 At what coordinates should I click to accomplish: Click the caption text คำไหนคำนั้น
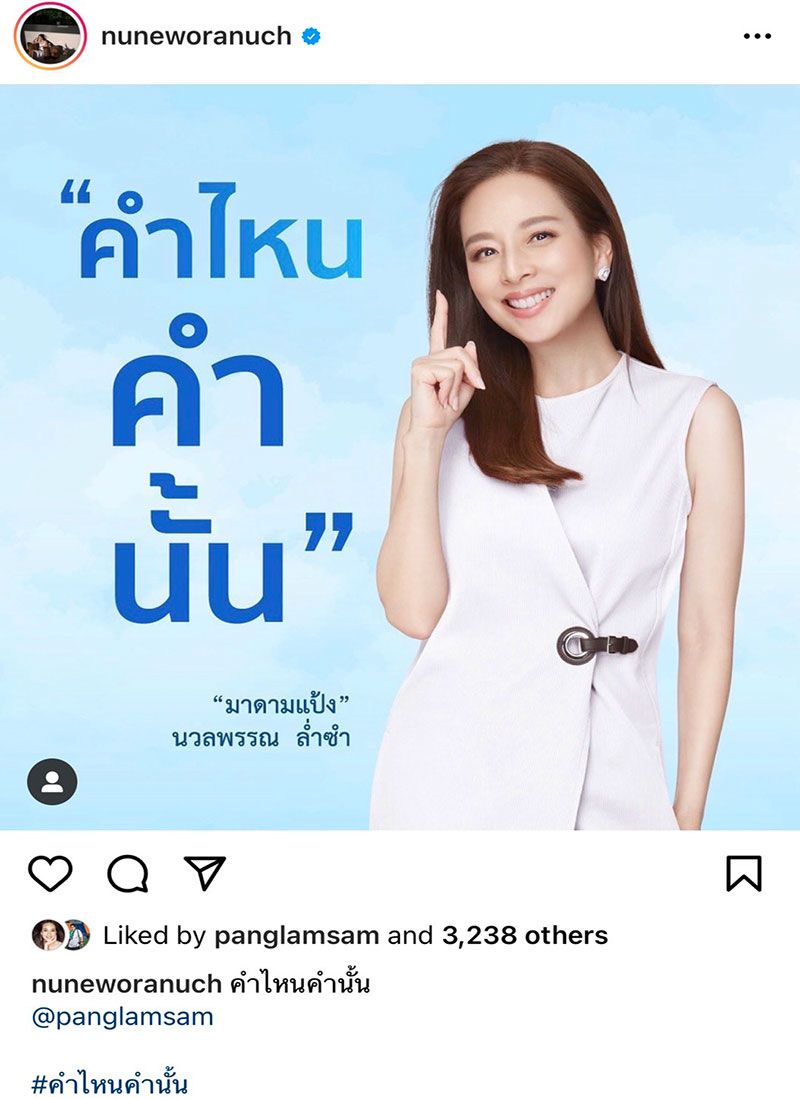[x=300, y=984]
